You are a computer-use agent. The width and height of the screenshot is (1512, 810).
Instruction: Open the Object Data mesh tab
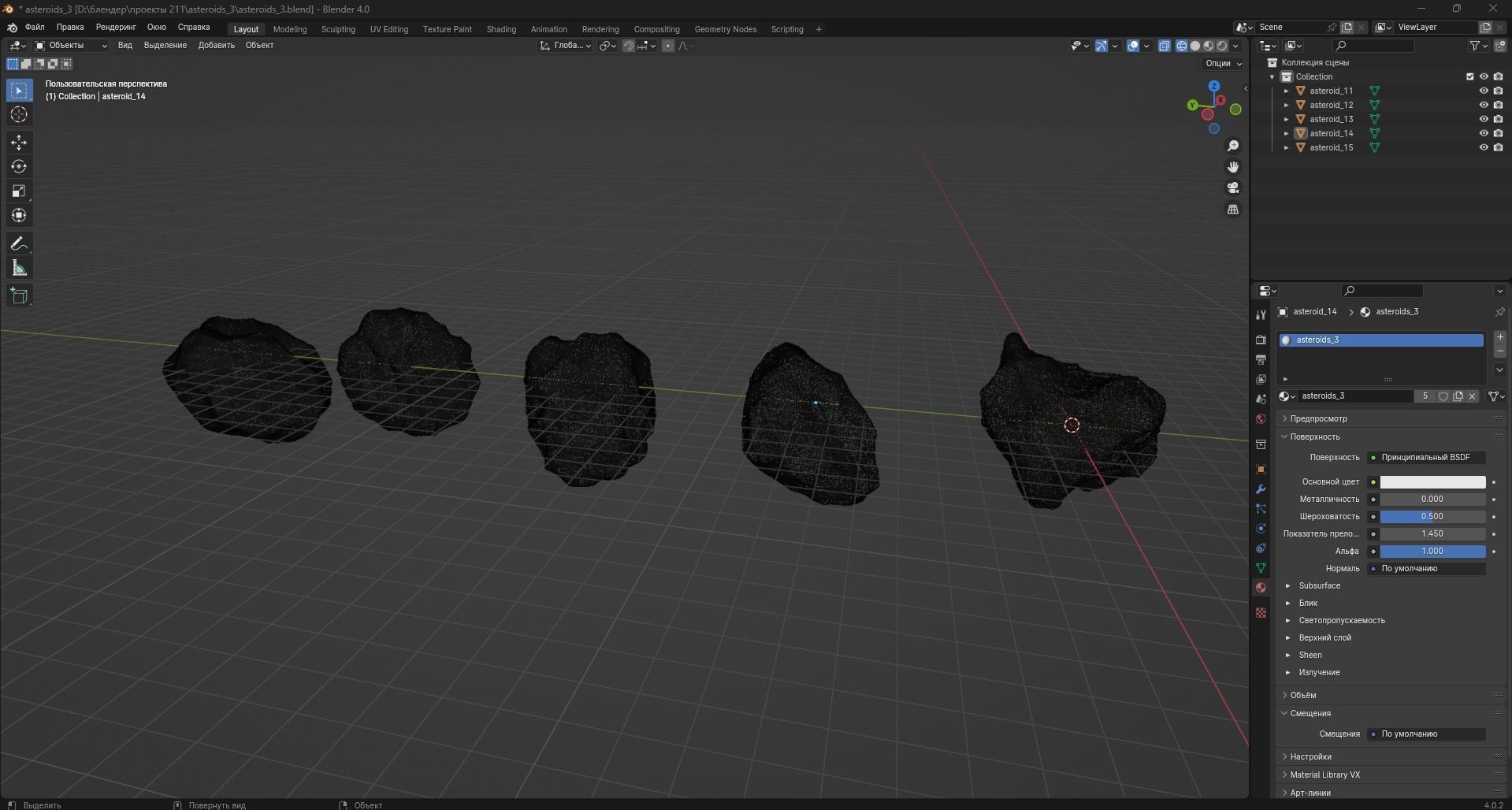[1261, 568]
